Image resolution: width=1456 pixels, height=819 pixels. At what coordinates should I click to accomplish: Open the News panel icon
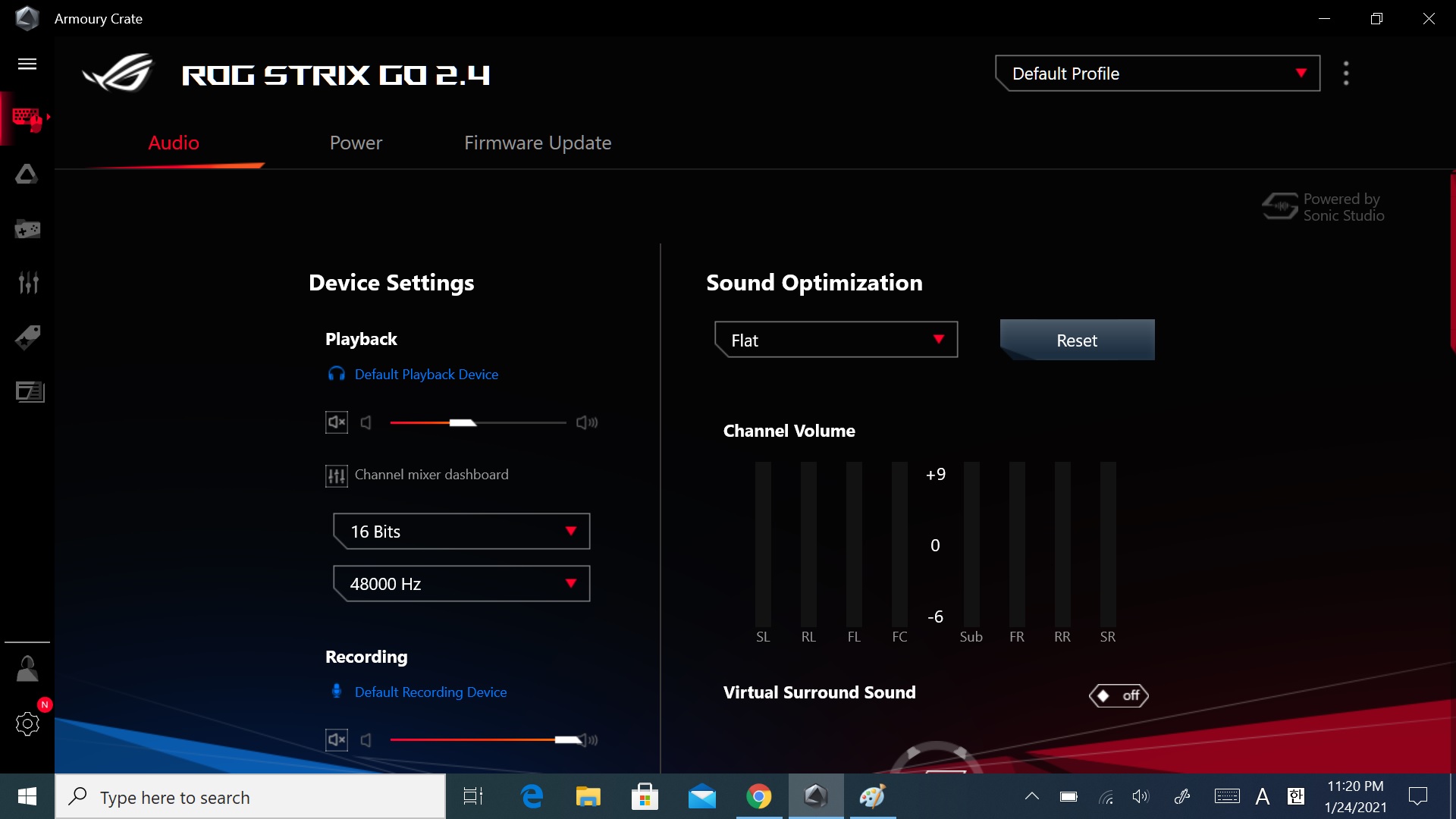[30, 392]
